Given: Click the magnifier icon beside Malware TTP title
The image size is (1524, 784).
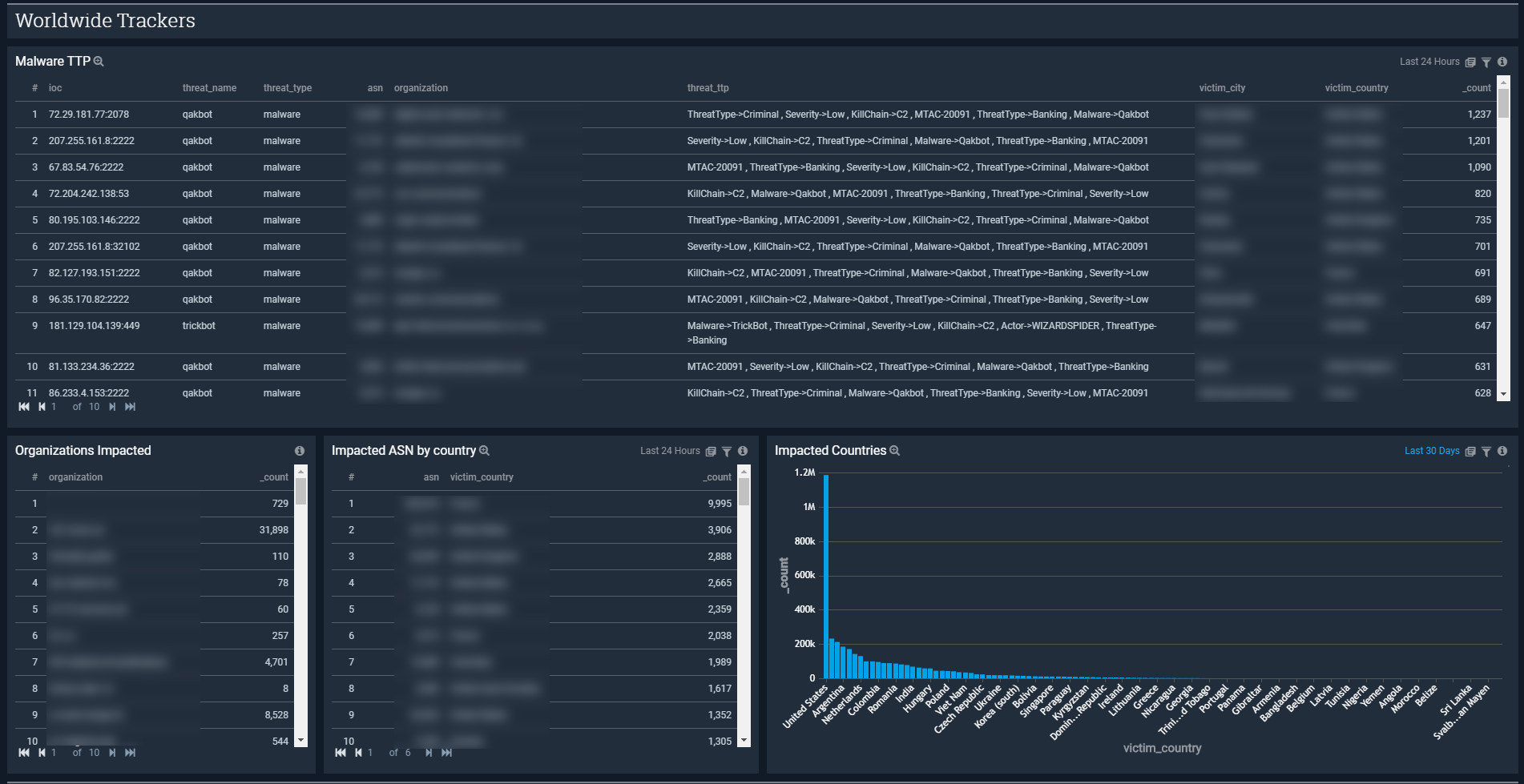Looking at the screenshot, I should point(99,62).
